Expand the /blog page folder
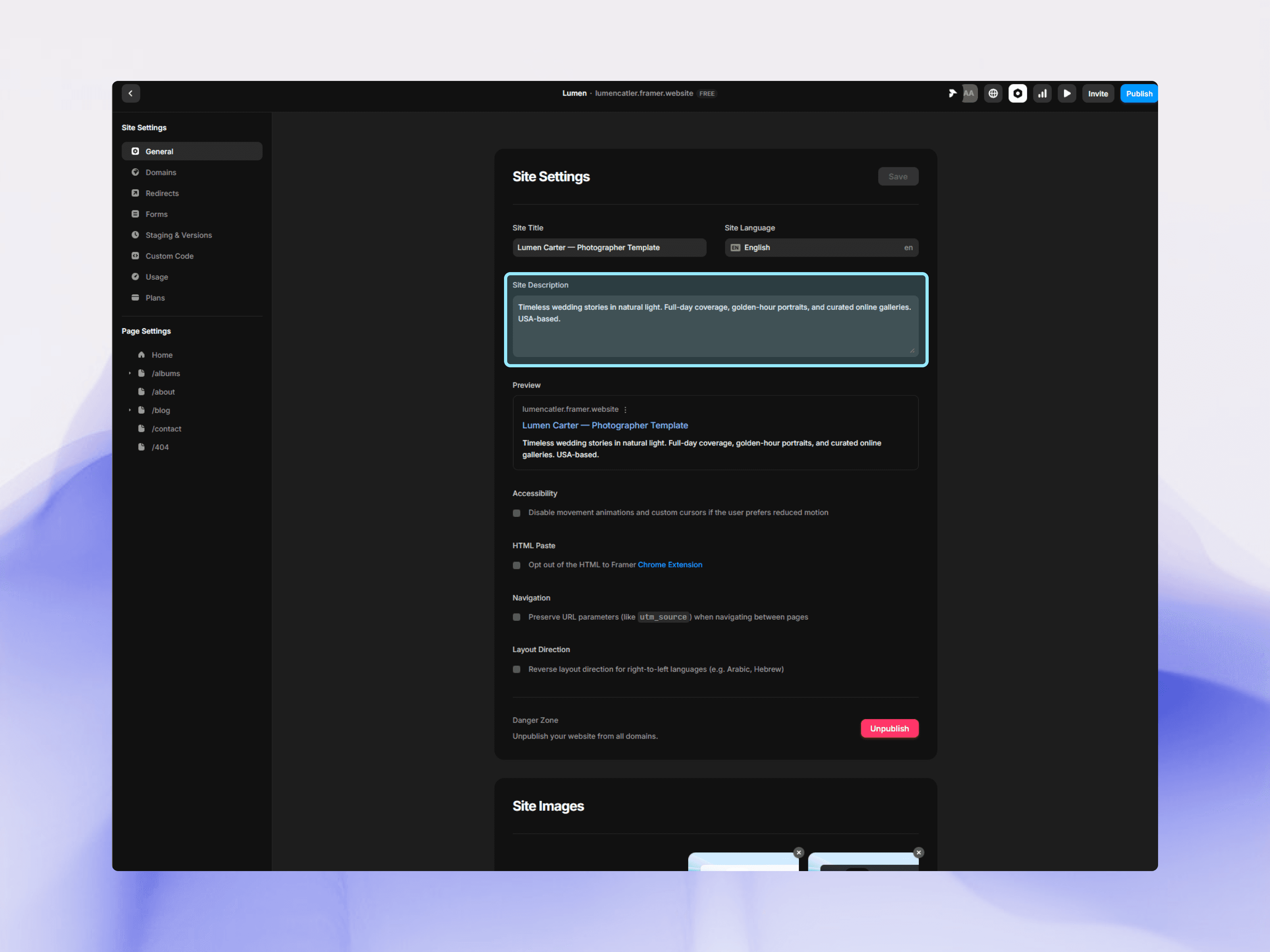1270x952 pixels. pyautogui.click(x=130, y=410)
